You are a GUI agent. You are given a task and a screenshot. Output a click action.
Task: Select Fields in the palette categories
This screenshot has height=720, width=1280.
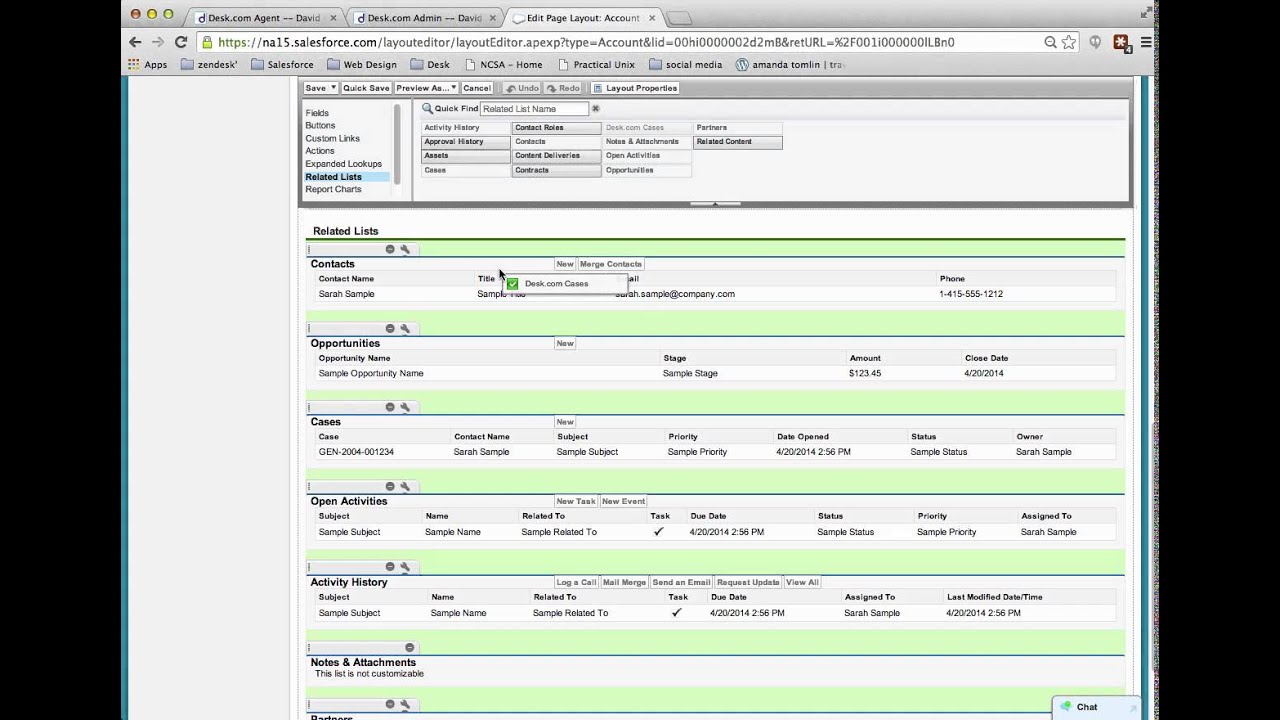coord(317,113)
